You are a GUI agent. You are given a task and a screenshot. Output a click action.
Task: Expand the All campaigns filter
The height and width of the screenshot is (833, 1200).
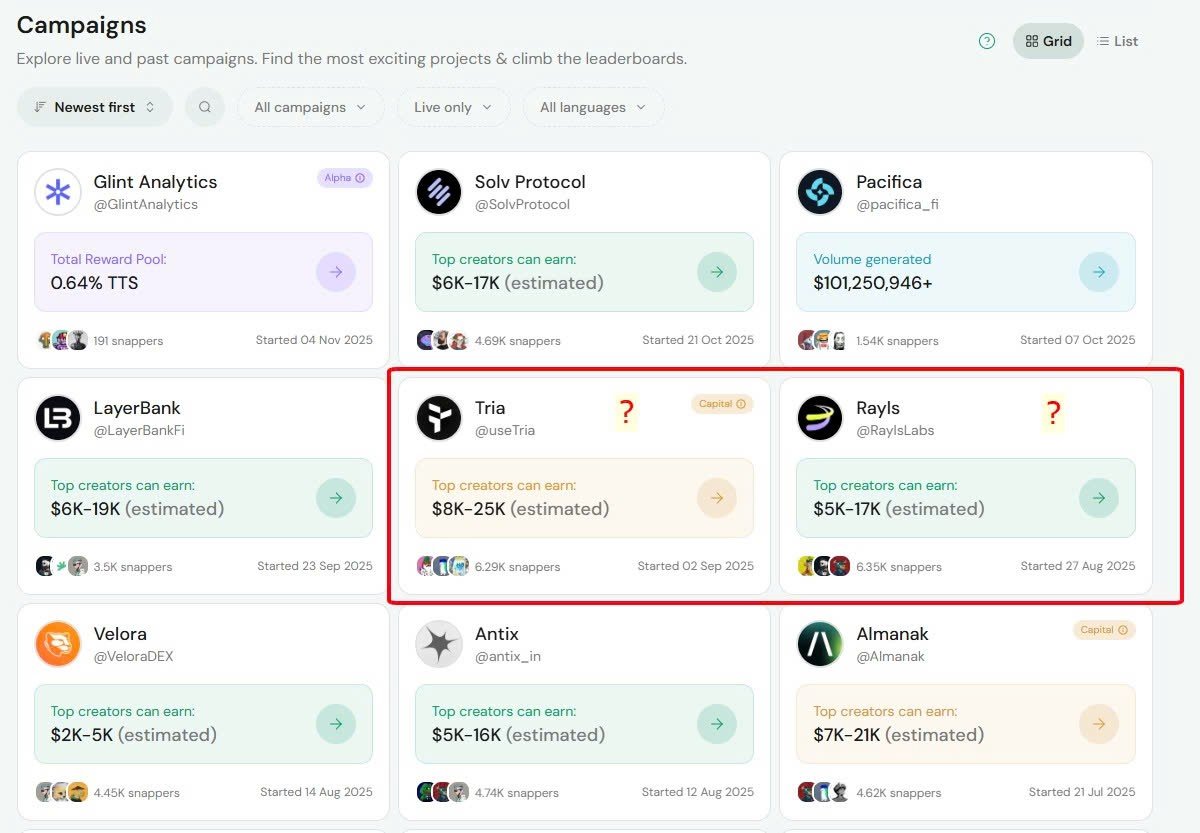[310, 107]
